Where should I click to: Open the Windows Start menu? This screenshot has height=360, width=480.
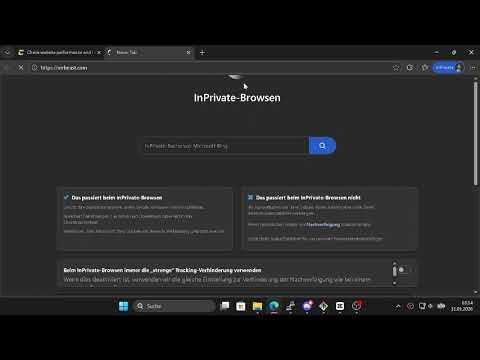(x=123, y=306)
